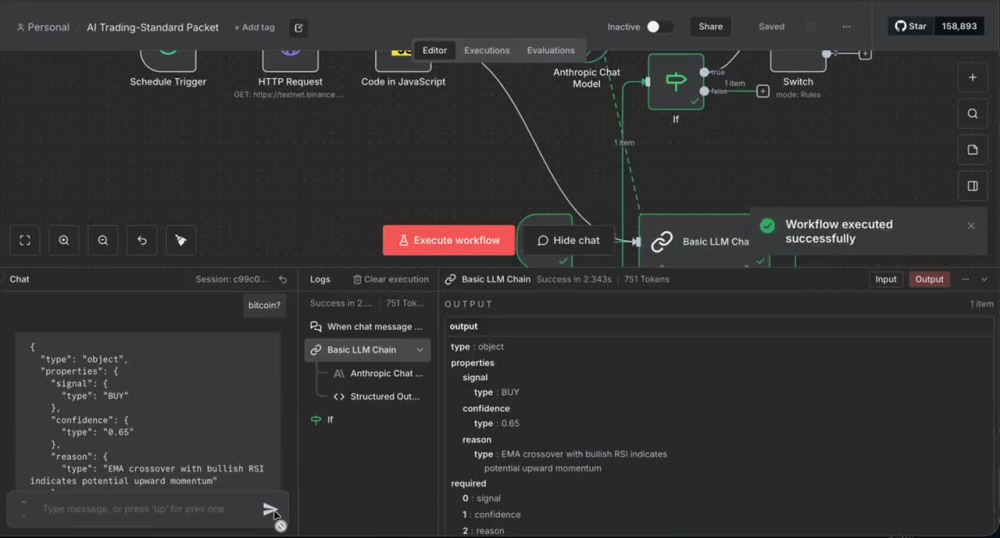Click the Execute workflow button

click(x=448, y=240)
